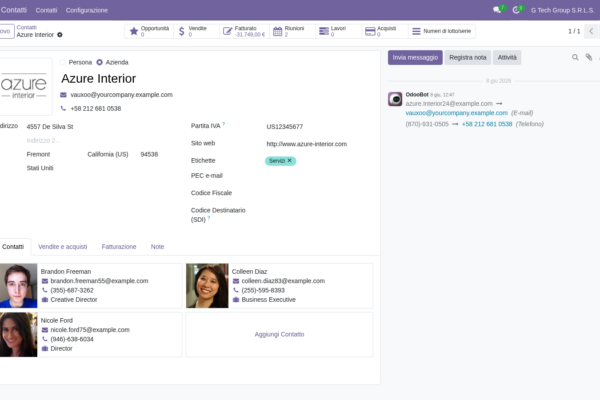Image resolution: width=600 pixels, height=400 pixels.
Task: Open the activities clock icon in top bar
Action: (517, 10)
